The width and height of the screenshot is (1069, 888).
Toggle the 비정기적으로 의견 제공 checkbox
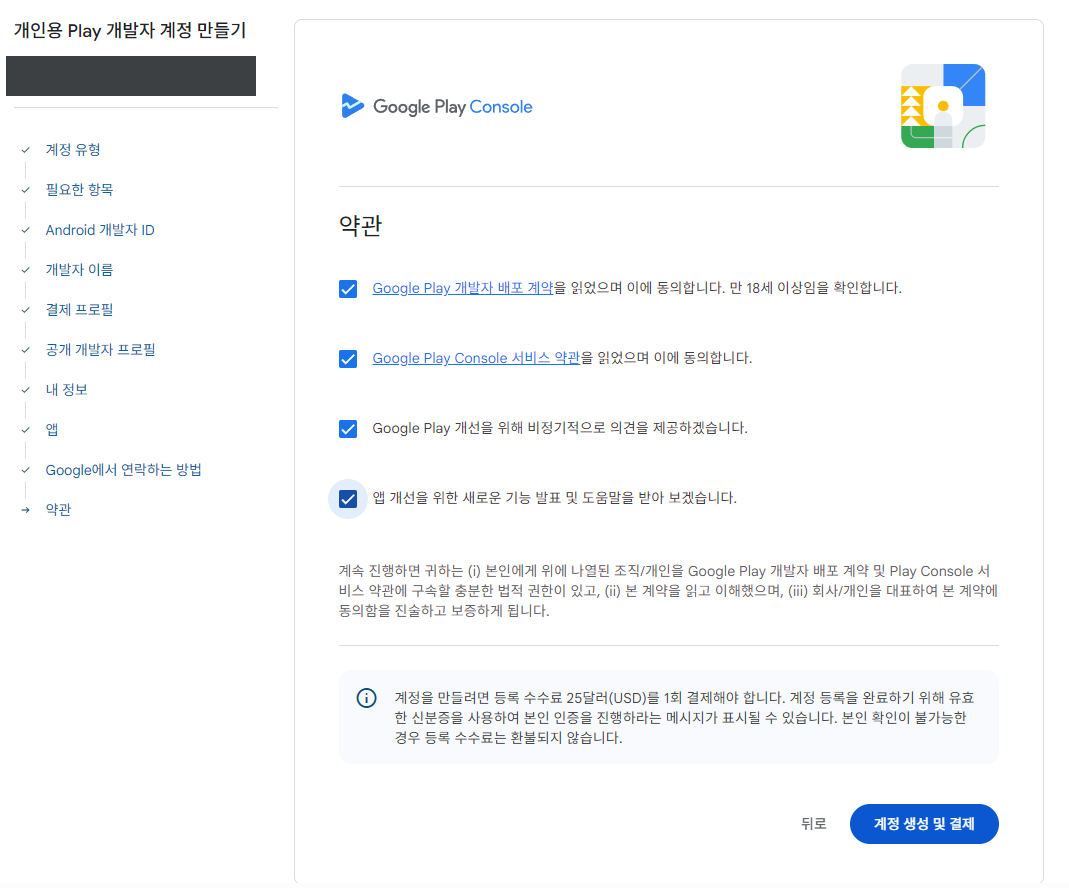coord(348,429)
